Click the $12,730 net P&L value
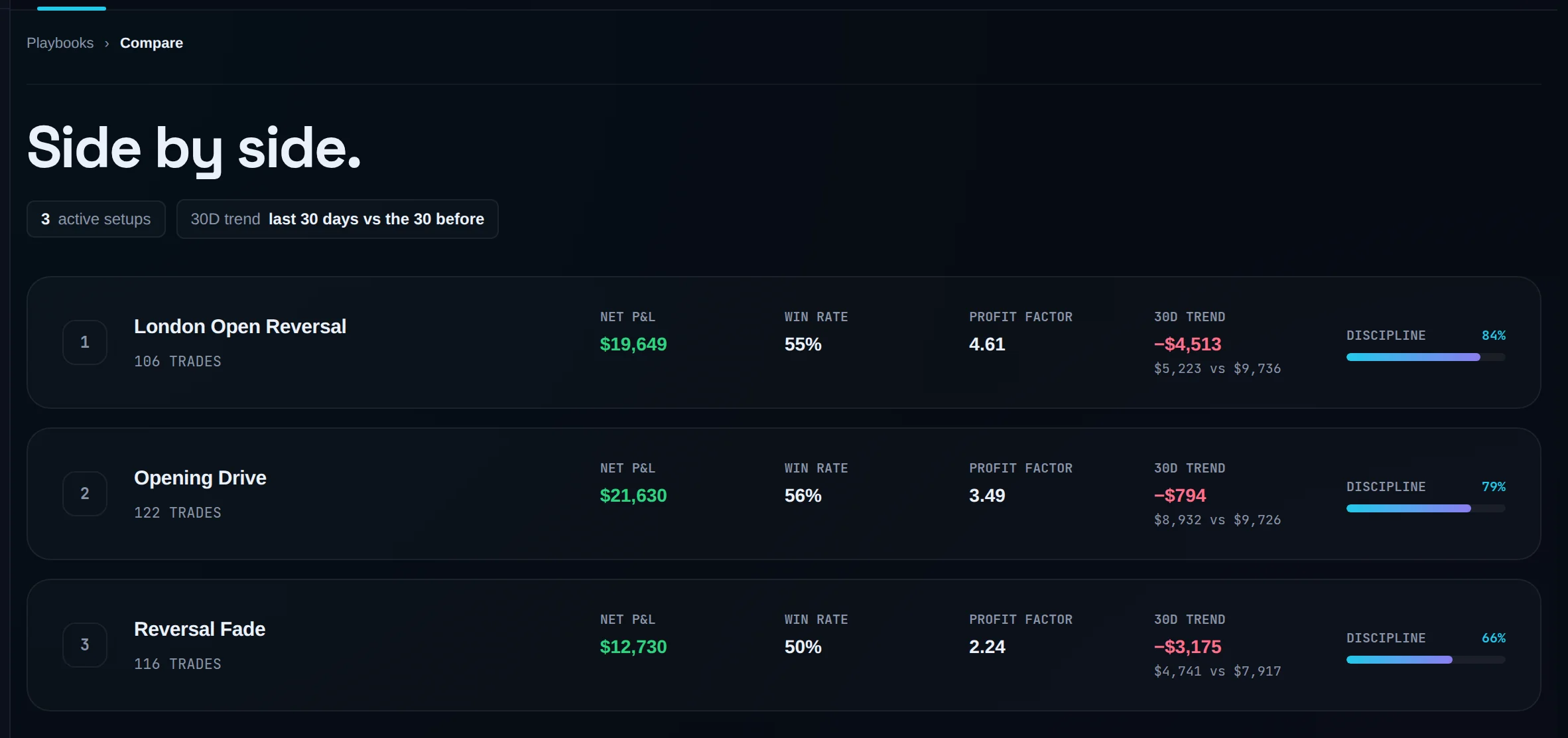Viewport: 1568px width, 738px height. [633, 647]
